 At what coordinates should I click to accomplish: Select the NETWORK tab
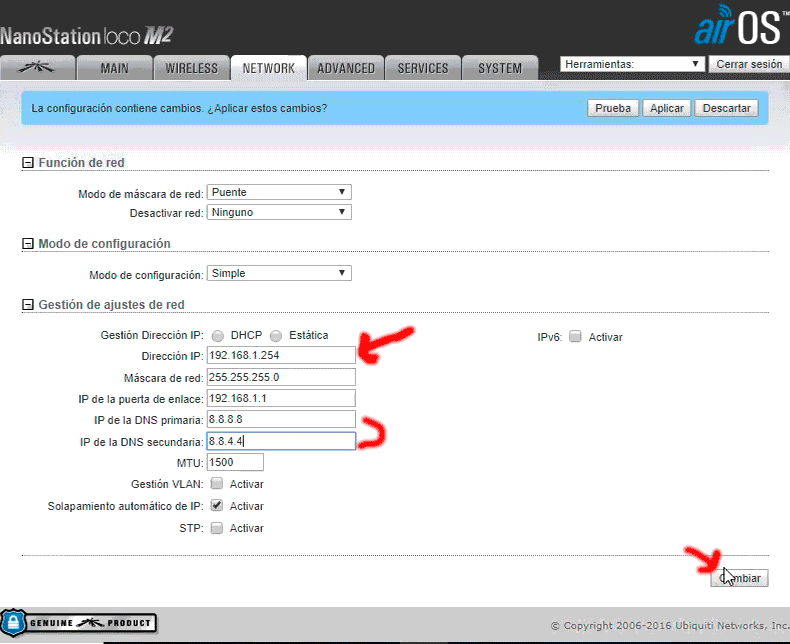click(x=269, y=68)
